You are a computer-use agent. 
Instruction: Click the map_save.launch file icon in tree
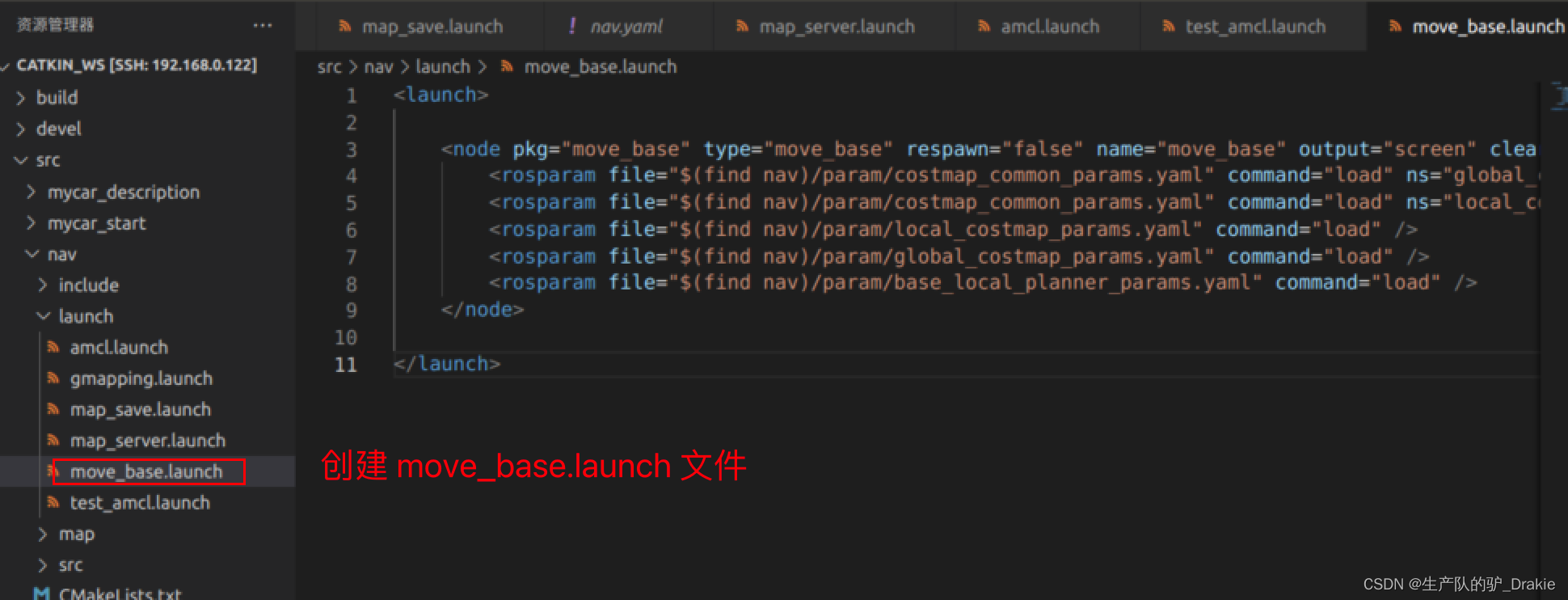point(53,409)
